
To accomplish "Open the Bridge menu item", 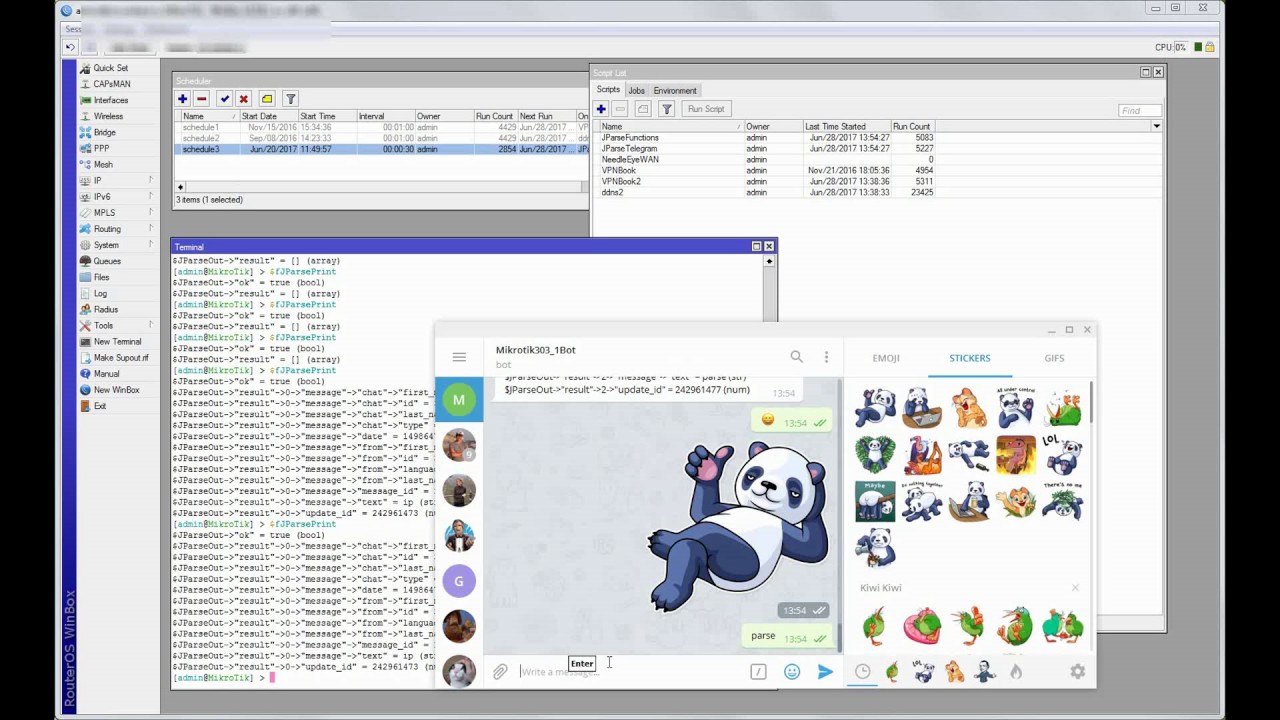I will coord(104,132).
